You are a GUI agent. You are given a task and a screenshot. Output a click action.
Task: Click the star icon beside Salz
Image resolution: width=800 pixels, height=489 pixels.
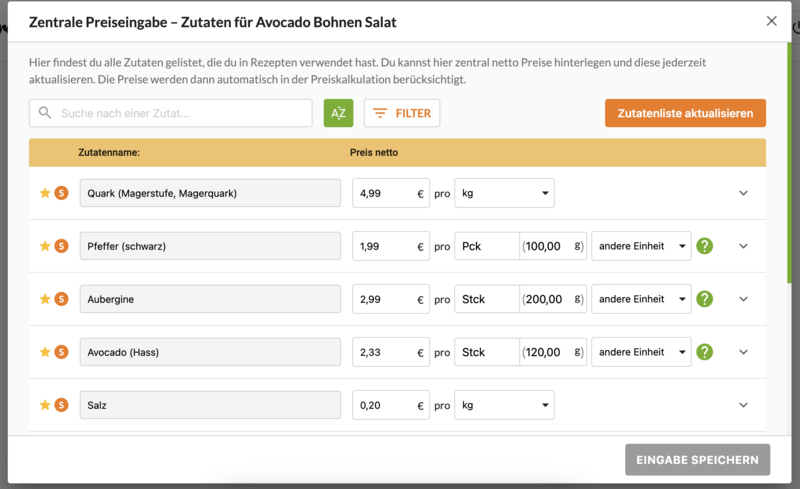point(44,405)
